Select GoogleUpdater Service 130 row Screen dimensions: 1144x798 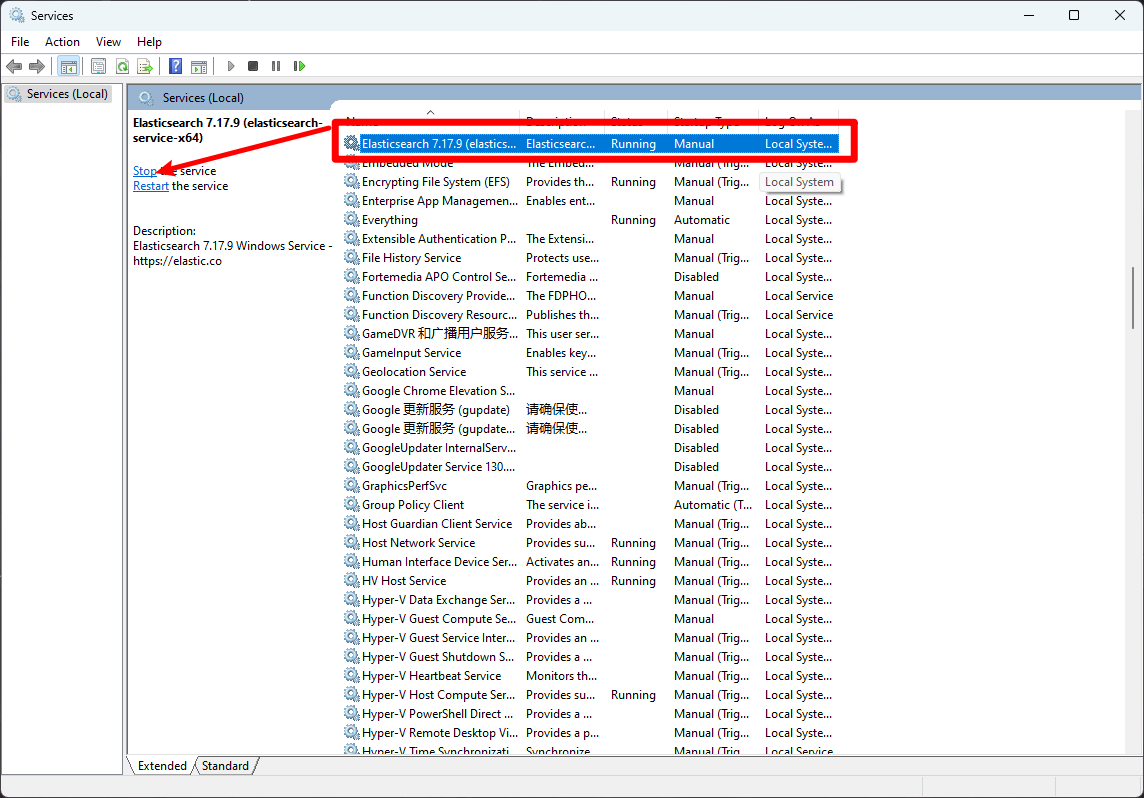coord(592,467)
